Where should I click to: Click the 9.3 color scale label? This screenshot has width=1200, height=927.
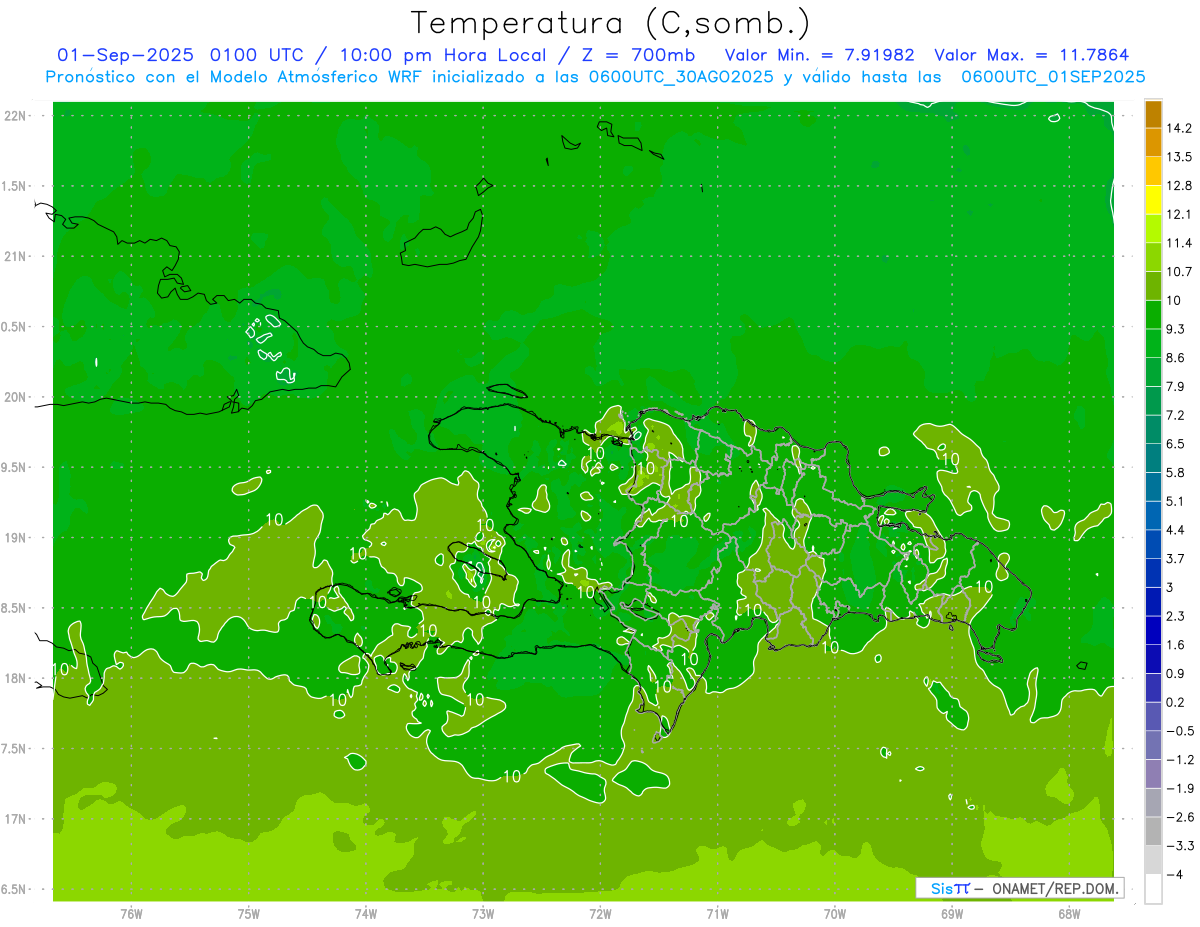pos(1176,329)
